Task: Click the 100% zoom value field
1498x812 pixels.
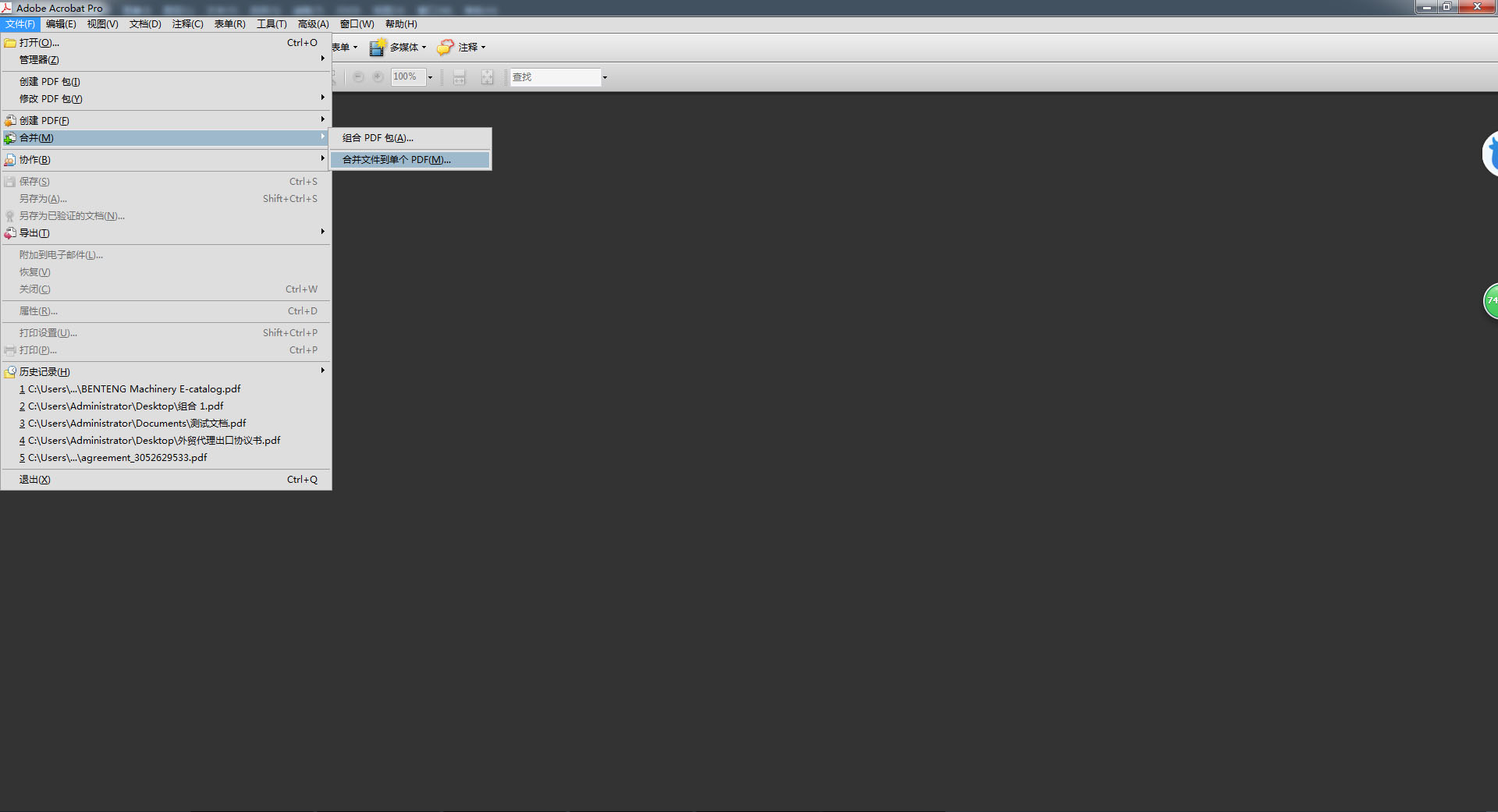Action: coord(408,77)
